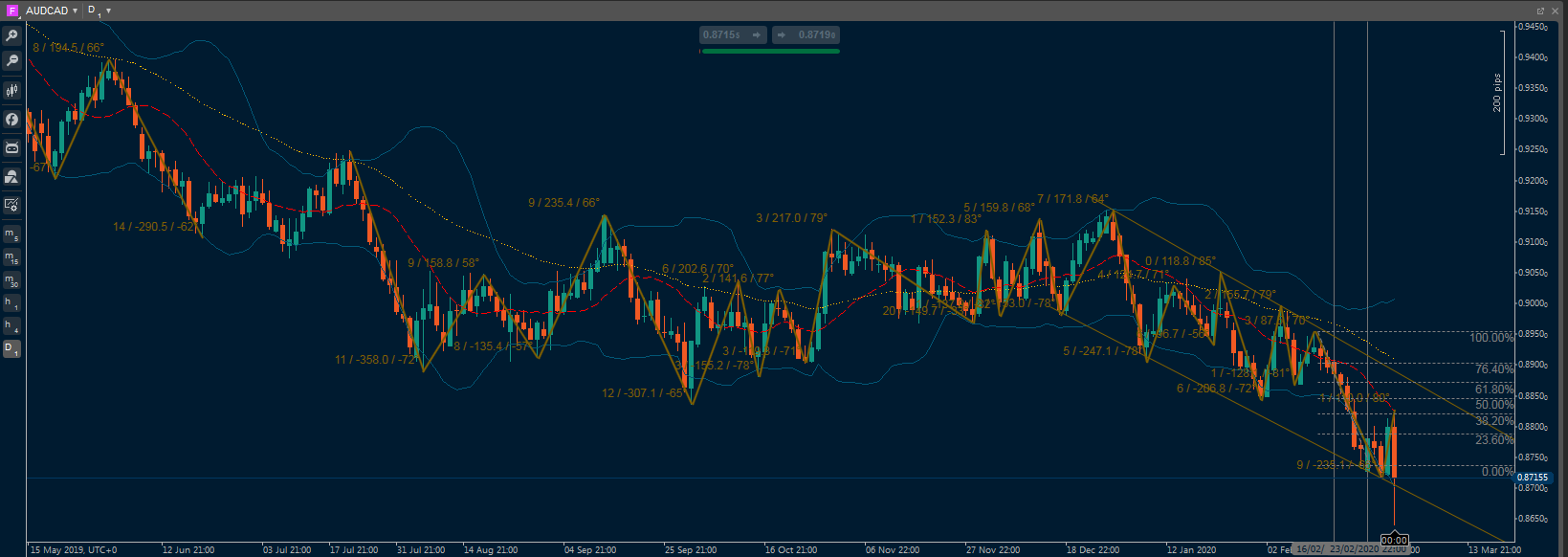Click the 0.9000 price axis label
The image size is (1568, 557).
click(x=1533, y=303)
